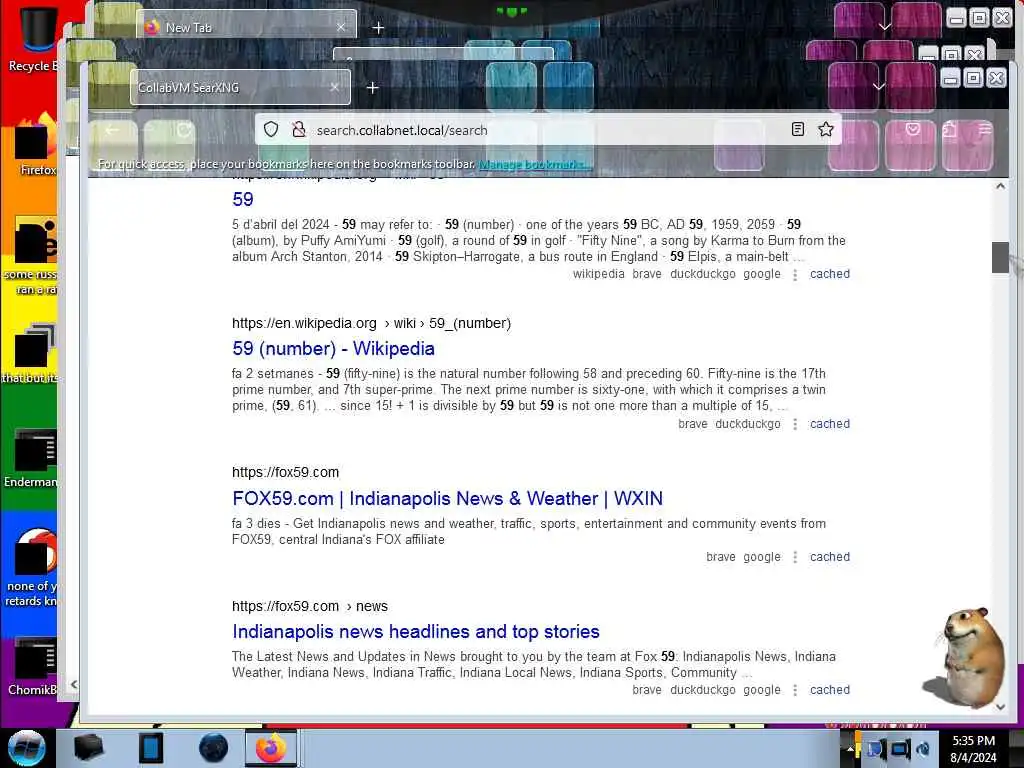Click 'google' engine label under FOX59.com result

pyautogui.click(x=762, y=557)
